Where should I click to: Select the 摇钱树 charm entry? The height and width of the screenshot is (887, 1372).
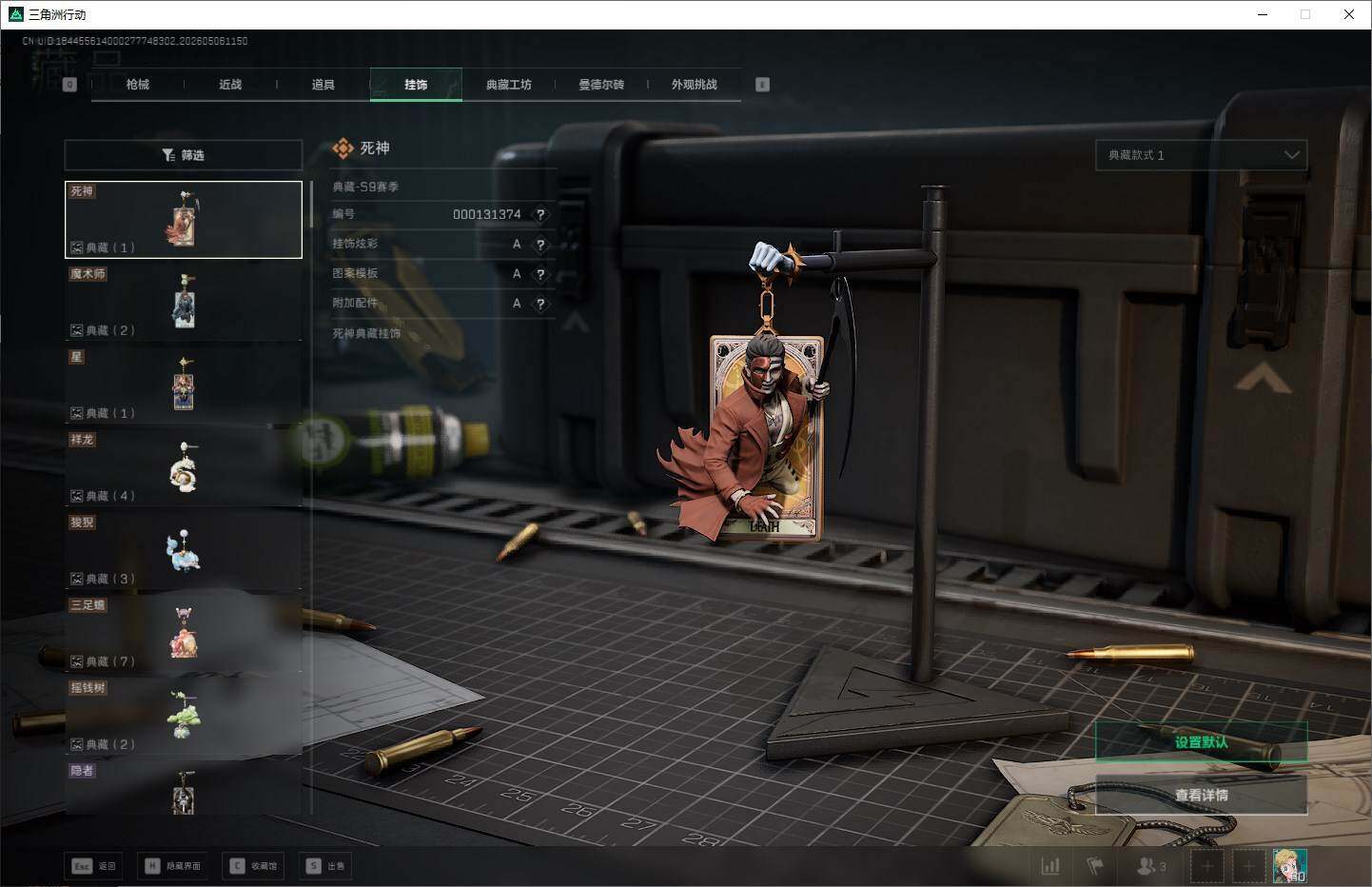pos(184,717)
